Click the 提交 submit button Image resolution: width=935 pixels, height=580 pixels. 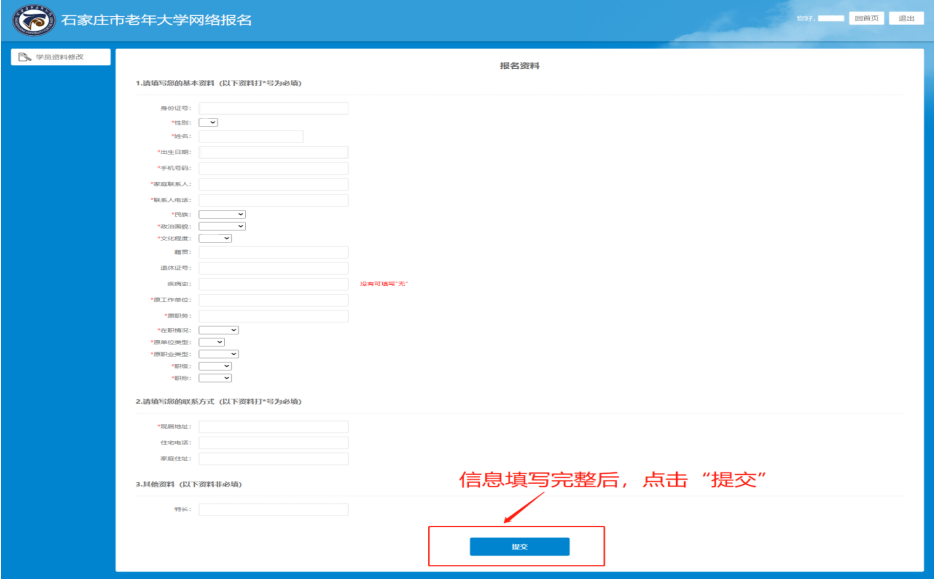(x=519, y=547)
